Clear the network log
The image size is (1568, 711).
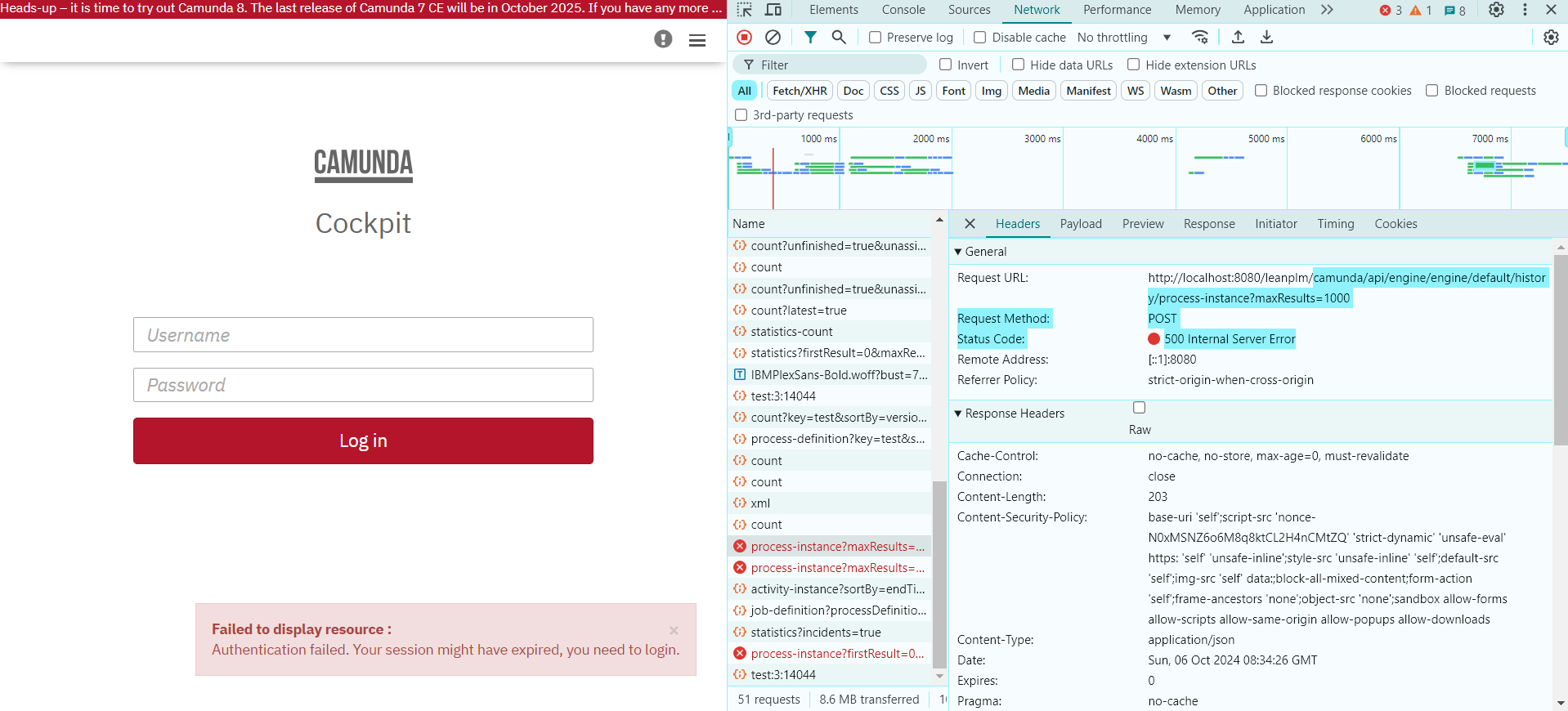pos(773,37)
